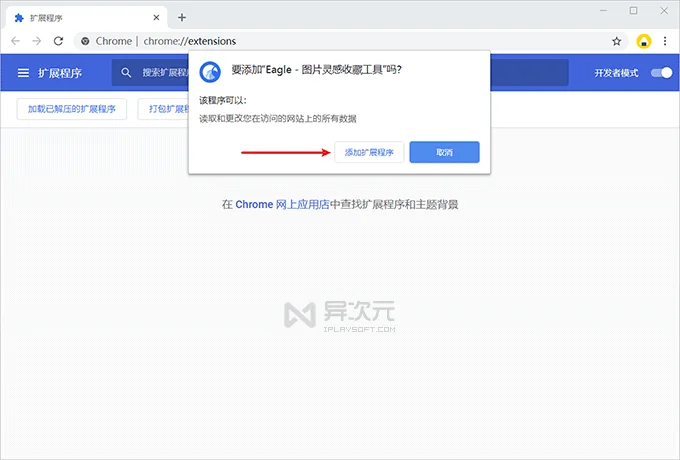Click 加载已解压的扩展程序 button
680x460 pixels.
coord(72,109)
